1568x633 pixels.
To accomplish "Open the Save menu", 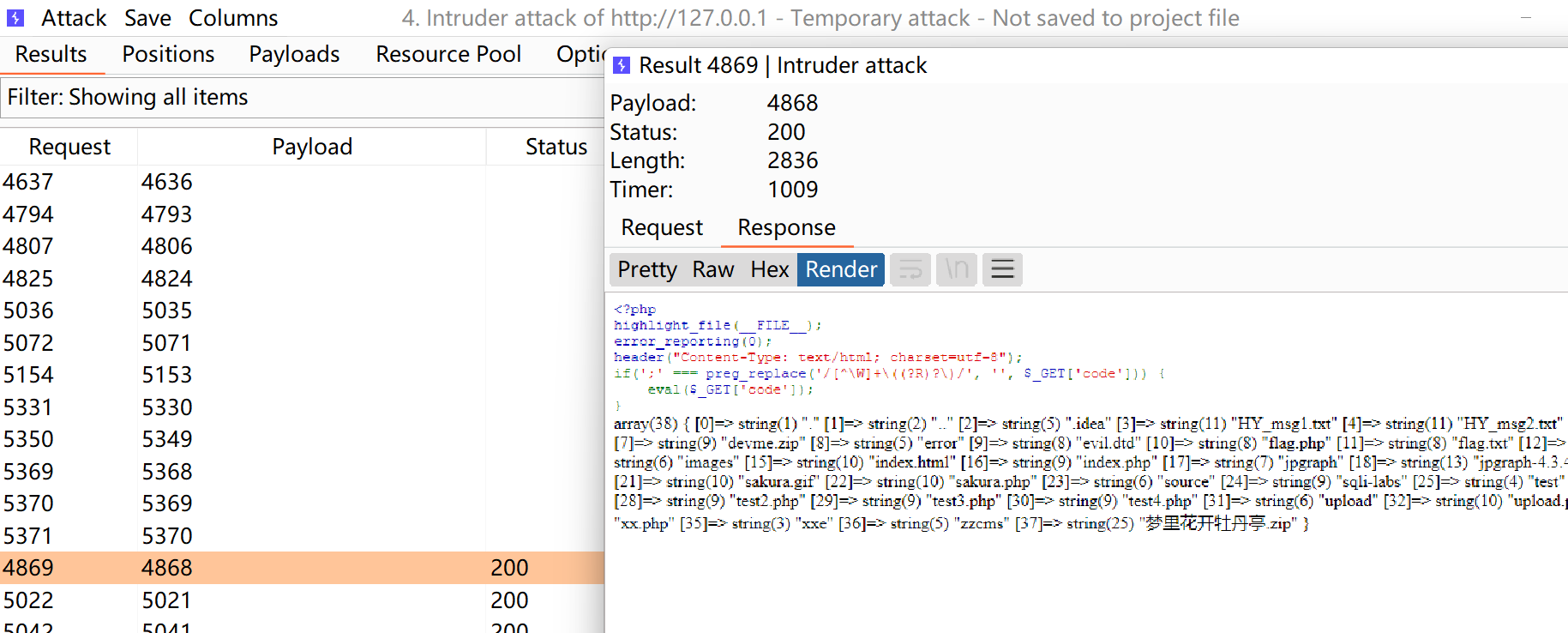I will (x=147, y=18).
